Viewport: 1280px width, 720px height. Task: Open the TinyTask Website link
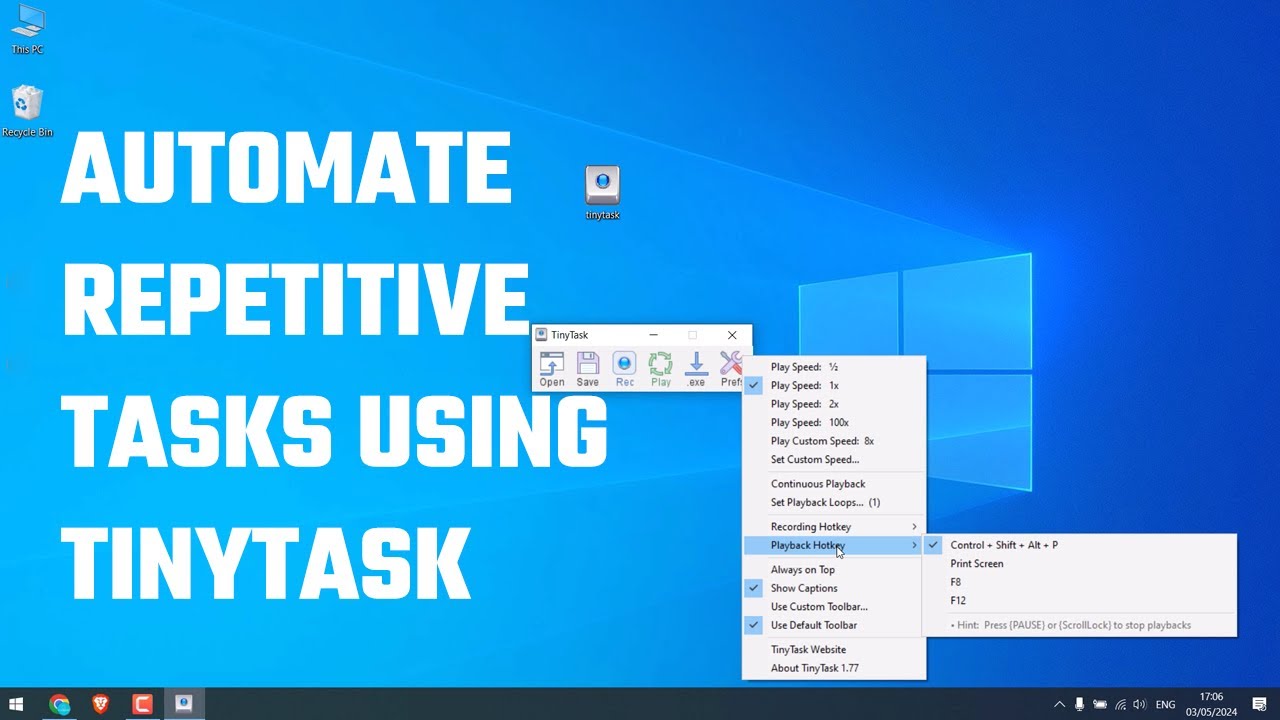(x=834, y=650)
